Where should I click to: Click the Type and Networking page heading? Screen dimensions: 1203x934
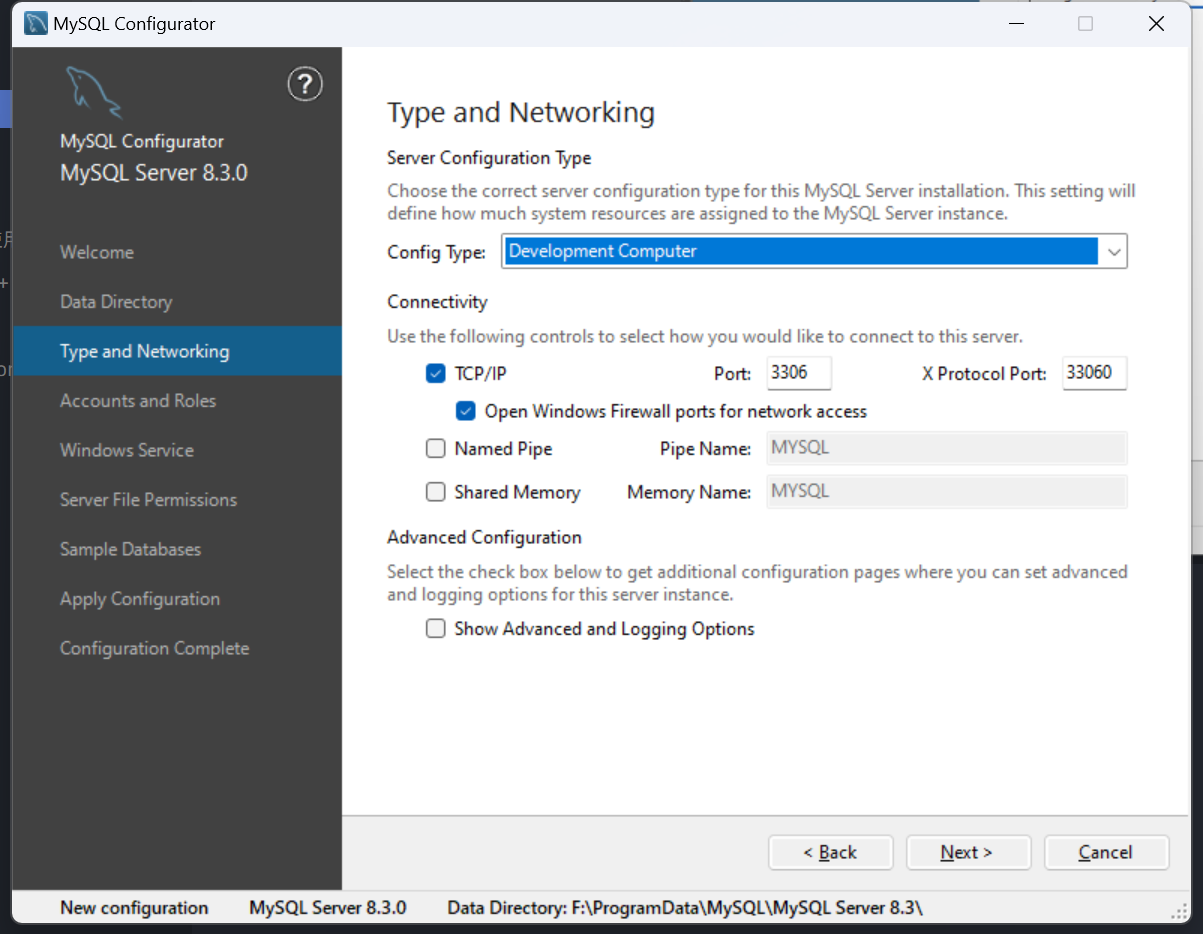521,113
